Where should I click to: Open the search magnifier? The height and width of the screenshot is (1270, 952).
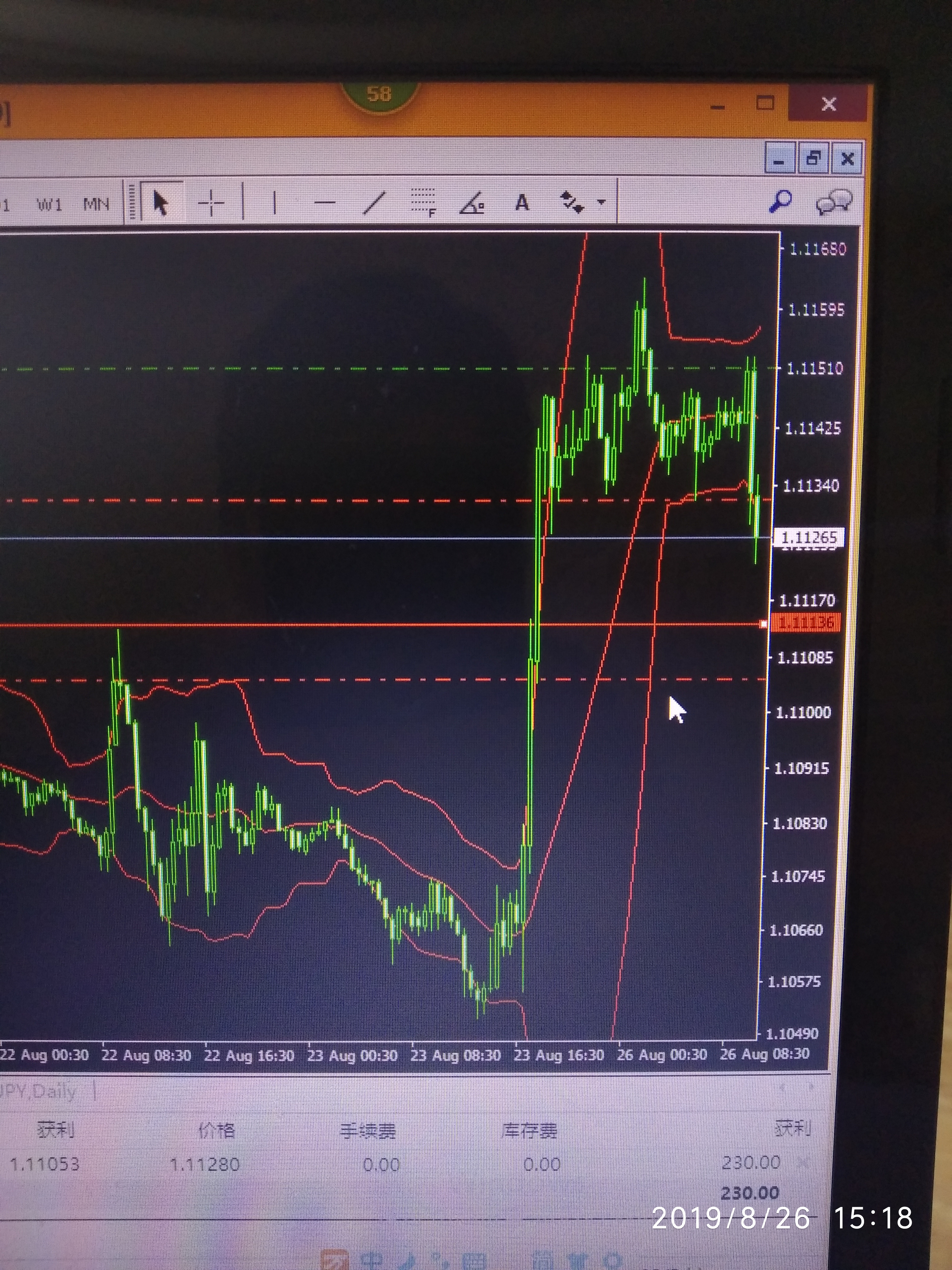point(780,202)
